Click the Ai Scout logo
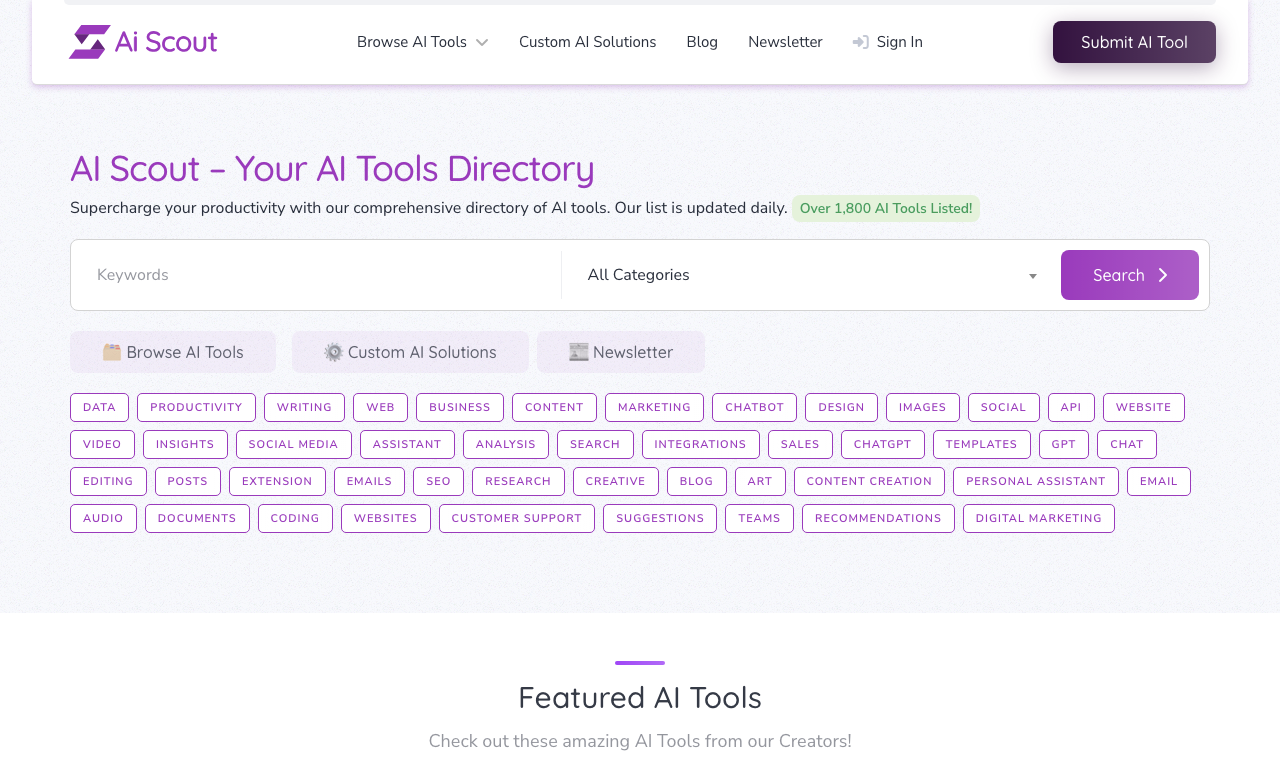The image size is (1280, 768). coord(143,42)
